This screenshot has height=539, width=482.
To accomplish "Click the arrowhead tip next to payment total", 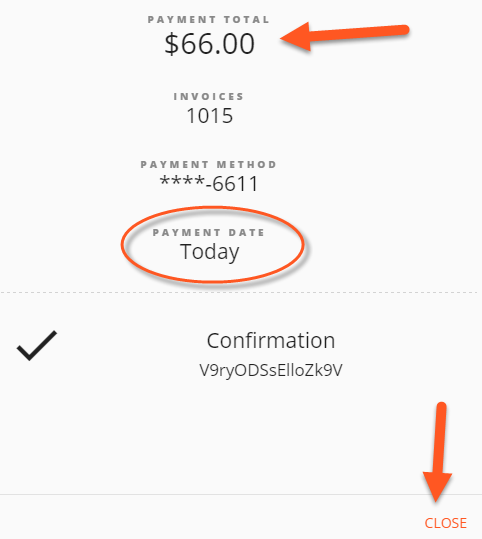I will click(295, 37).
